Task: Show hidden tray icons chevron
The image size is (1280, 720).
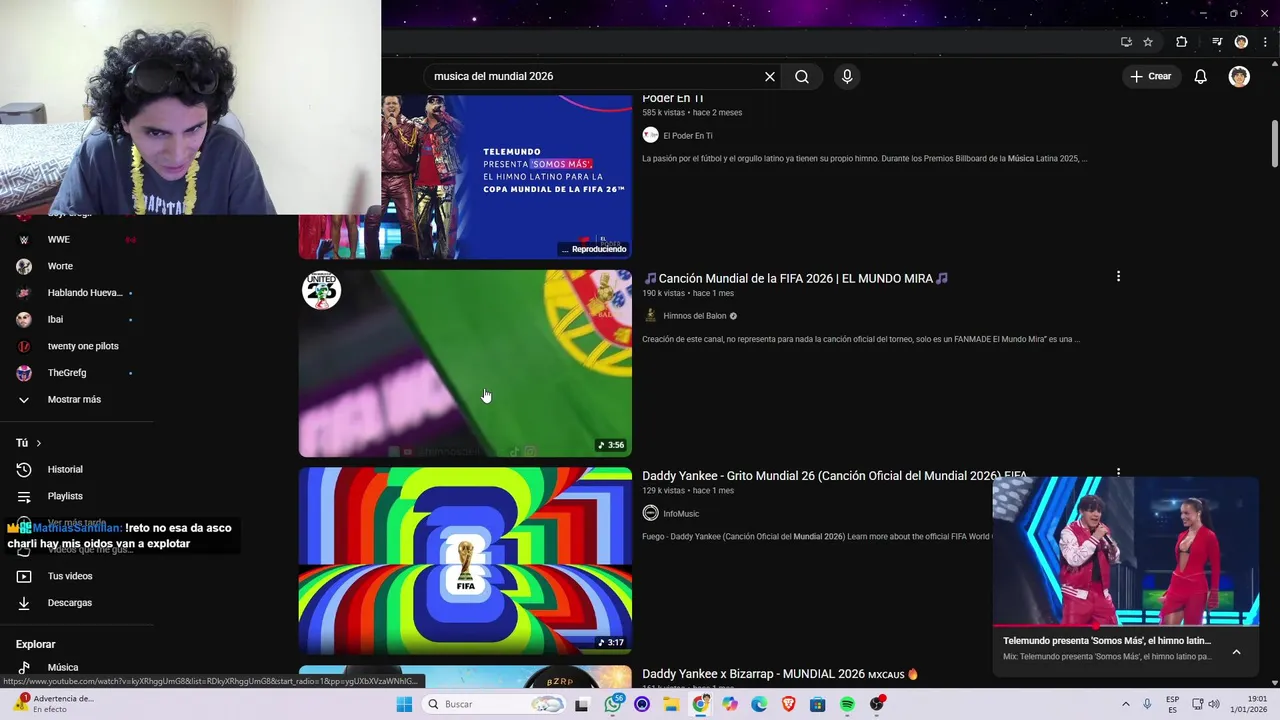Action: pyautogui.click(x=1125, y=705)
